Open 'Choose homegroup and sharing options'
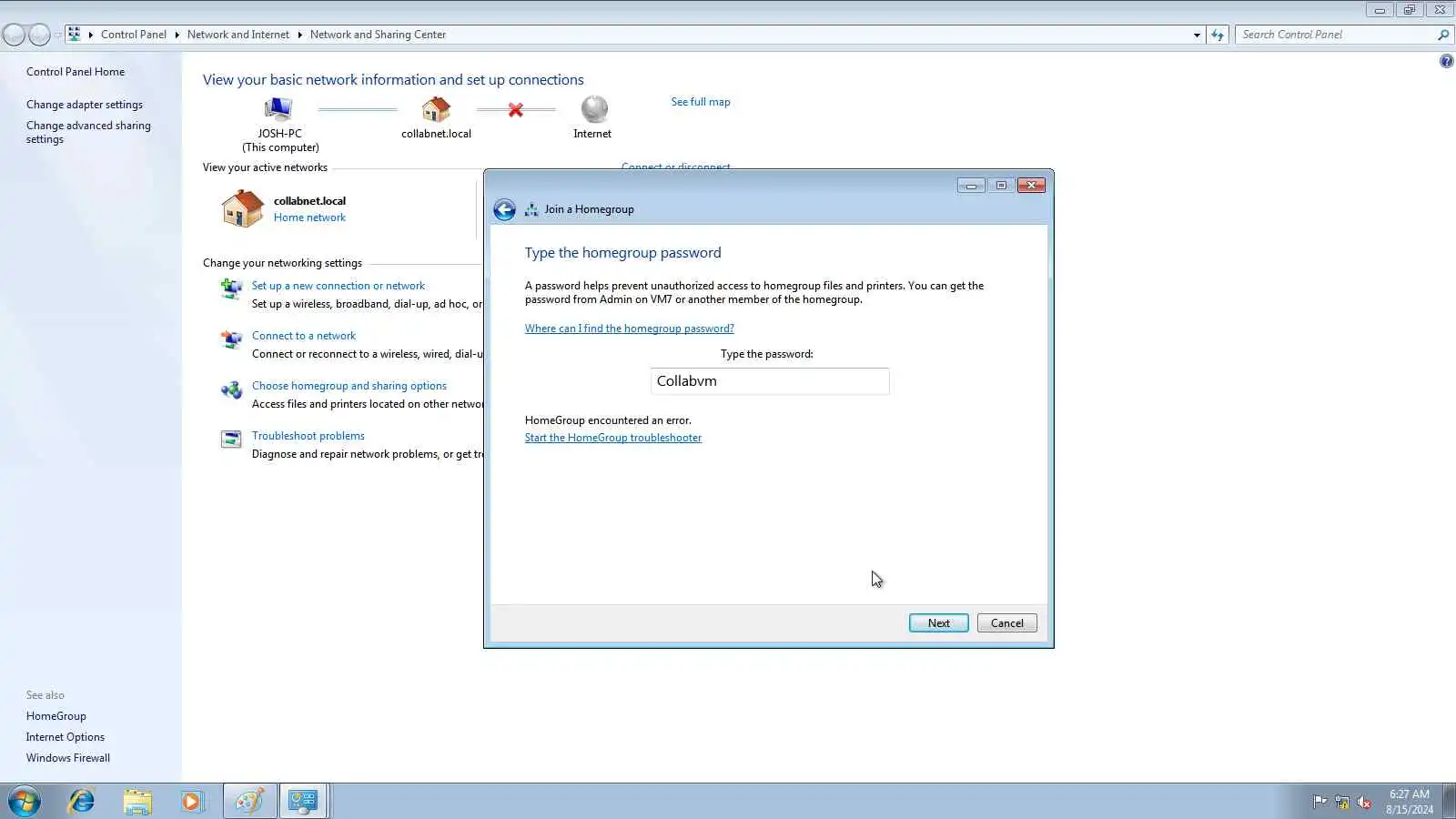This screenshot has height=819, width=1456. [349, 386]
